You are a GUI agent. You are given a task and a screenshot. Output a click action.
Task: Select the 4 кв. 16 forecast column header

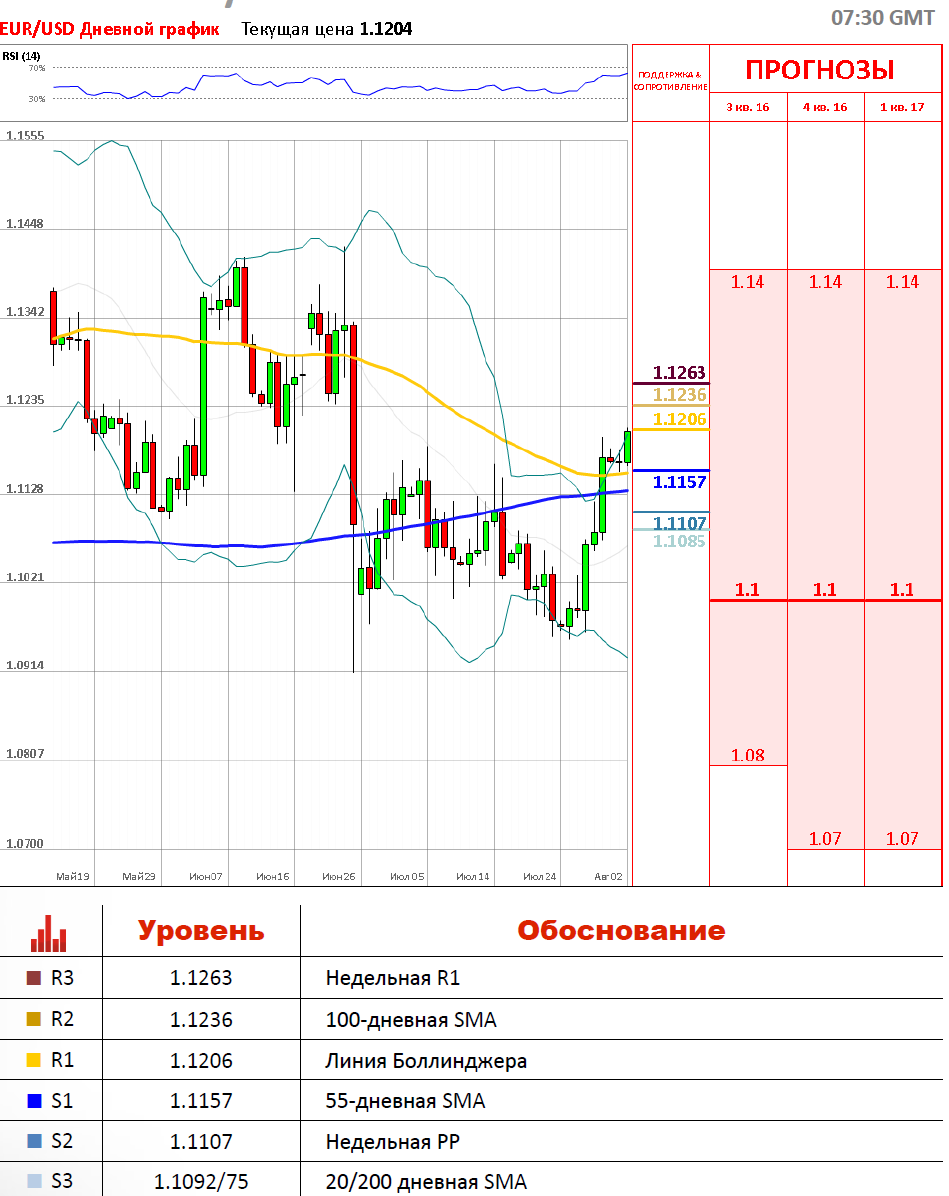[825, 107]
